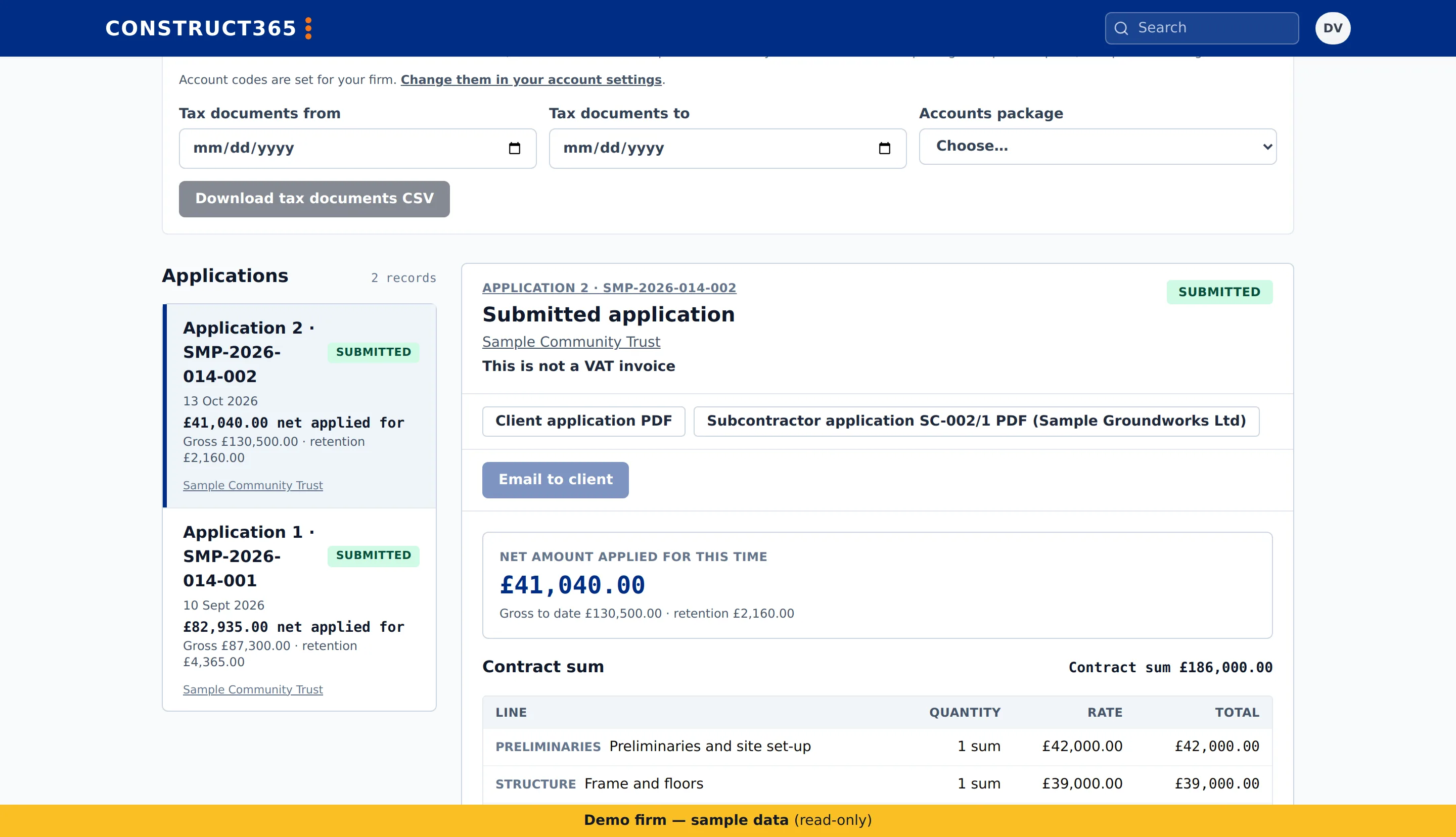Open Sample Community Trust link under Application 1
1456x837 pixels.
(x=253, y=689)
